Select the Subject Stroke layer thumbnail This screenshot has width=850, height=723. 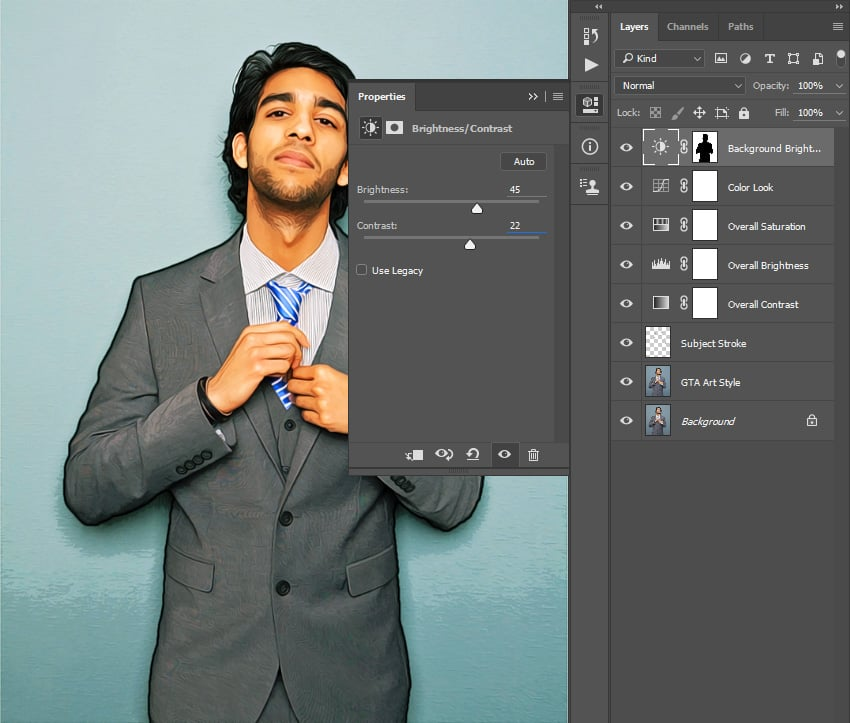658,342
